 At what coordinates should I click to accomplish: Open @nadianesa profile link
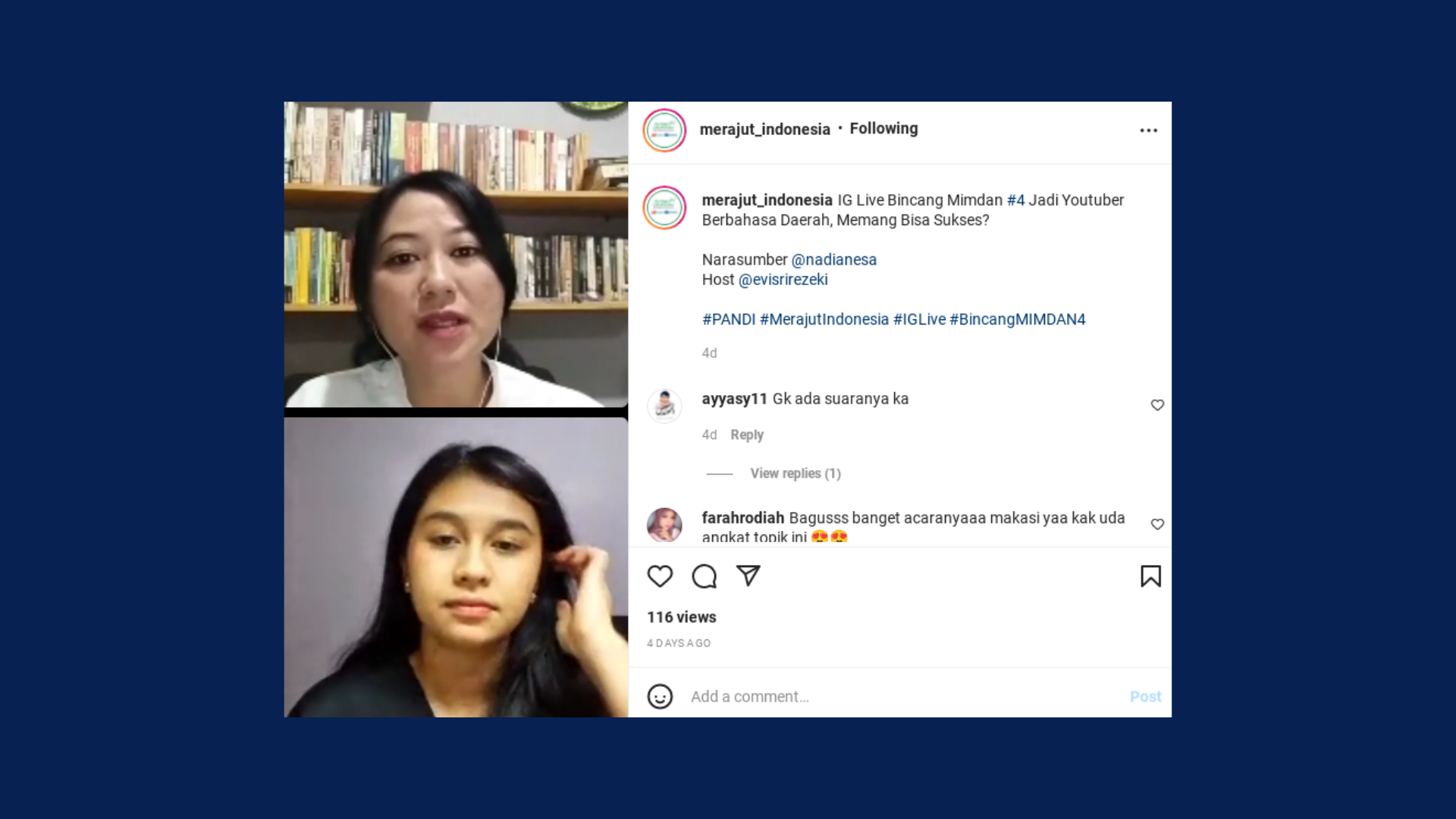833,259
